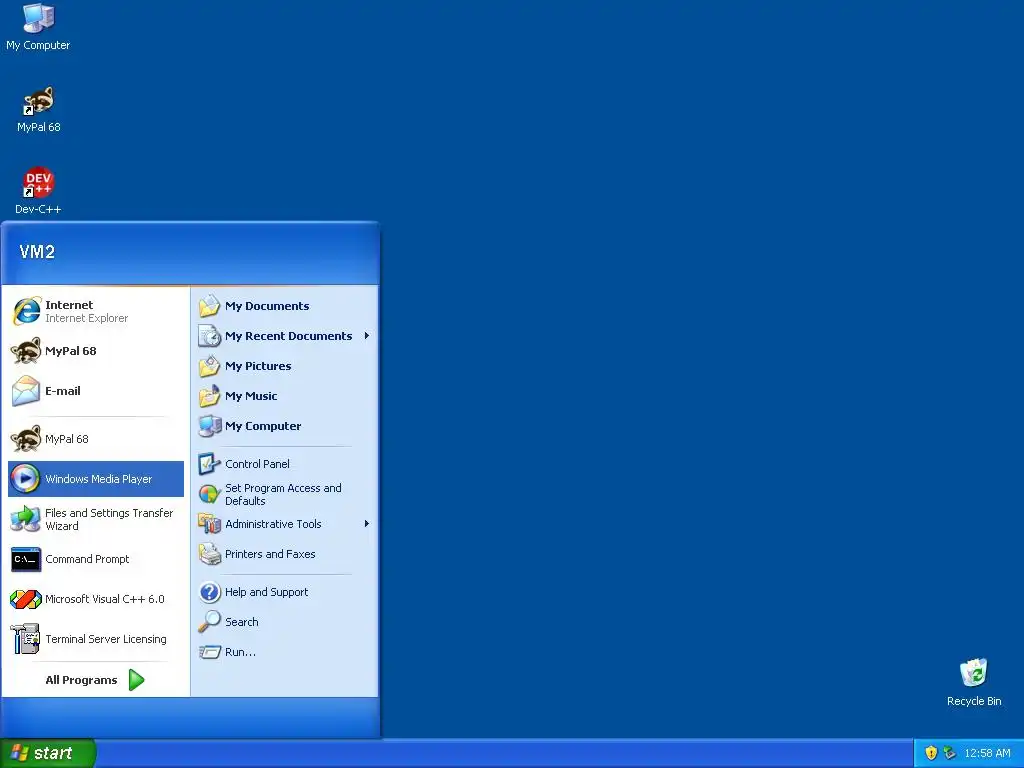Click the My Recent Documents label
Screen dimensions: 1024x768
[289, 336]
